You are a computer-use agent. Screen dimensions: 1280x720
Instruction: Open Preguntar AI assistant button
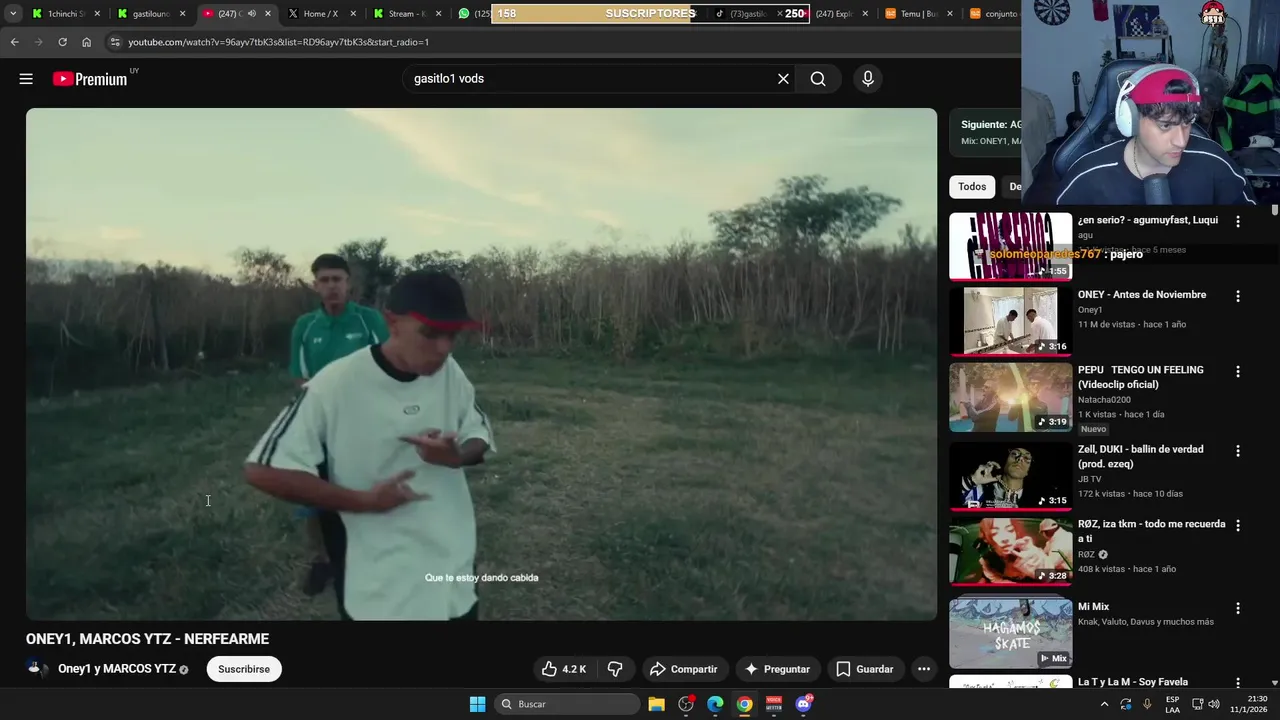click(778, 669)
